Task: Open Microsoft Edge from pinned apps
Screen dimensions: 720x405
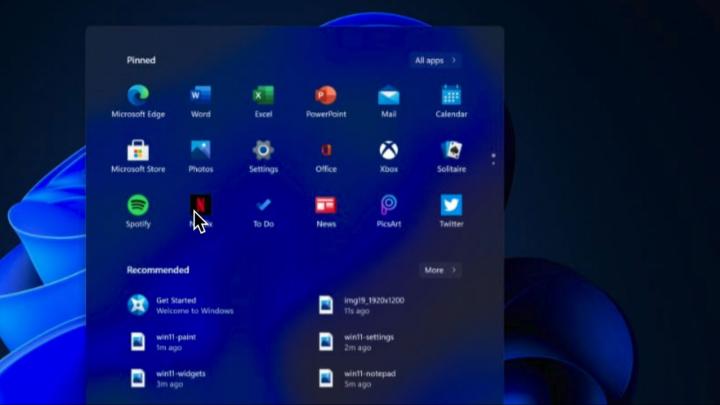Action: click(x=138, y=101)
